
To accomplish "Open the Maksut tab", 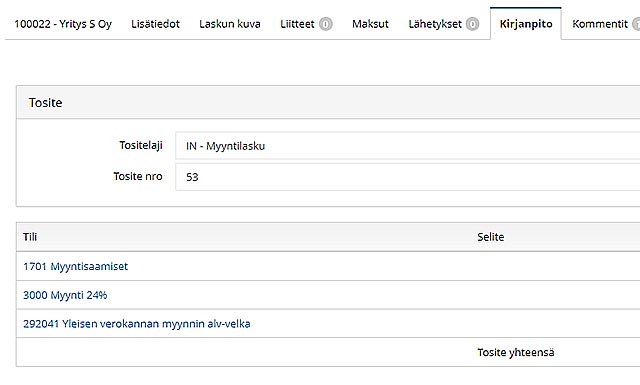I will (x=370, y=24).
